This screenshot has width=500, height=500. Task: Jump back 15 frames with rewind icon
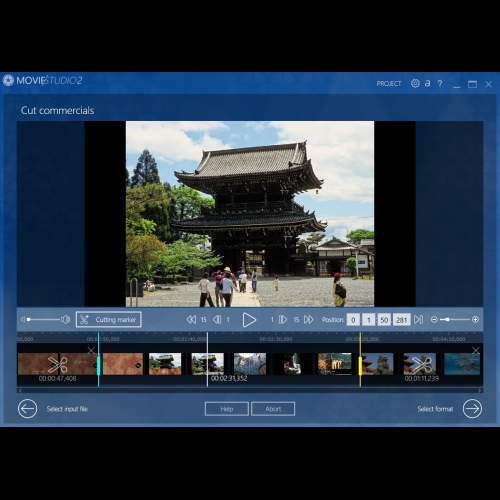191,320
